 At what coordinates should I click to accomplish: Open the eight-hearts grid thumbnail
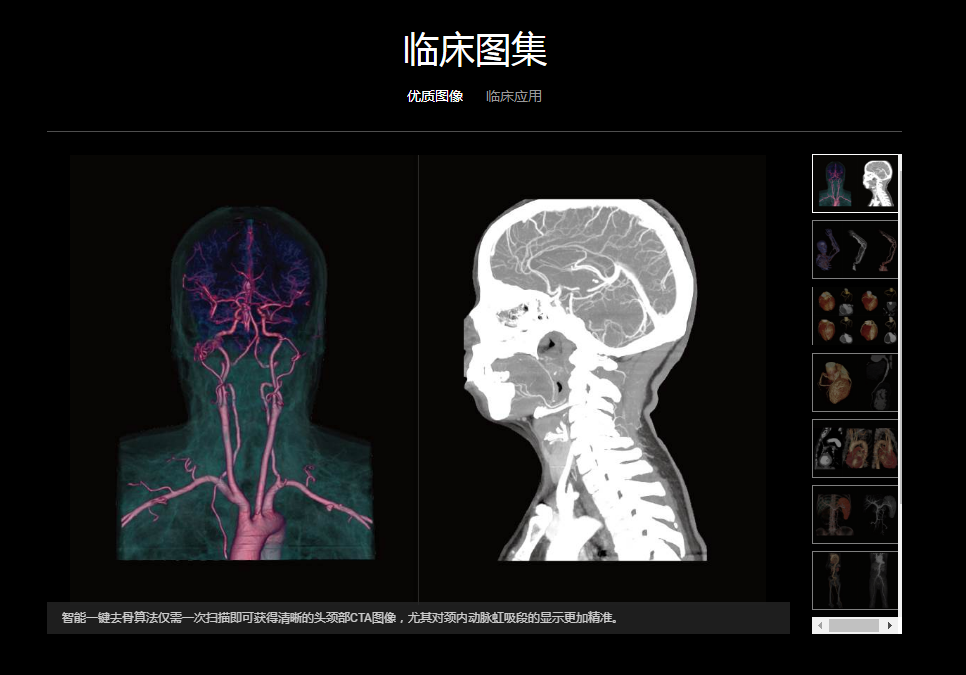tap(855, 316)
